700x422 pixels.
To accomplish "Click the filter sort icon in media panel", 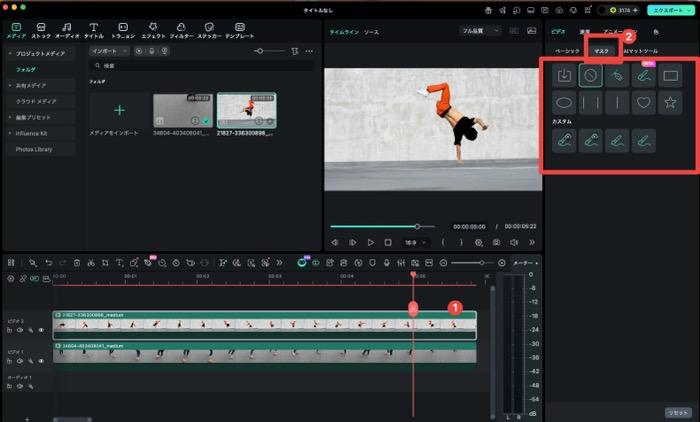I will (x=295, y=51).
